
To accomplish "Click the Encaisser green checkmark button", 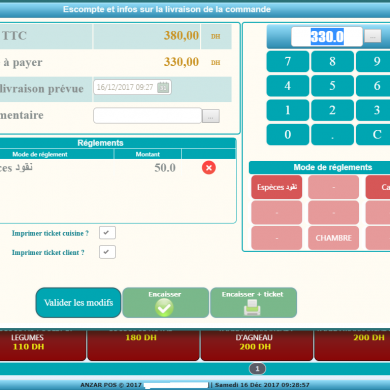I will [165, 303].
